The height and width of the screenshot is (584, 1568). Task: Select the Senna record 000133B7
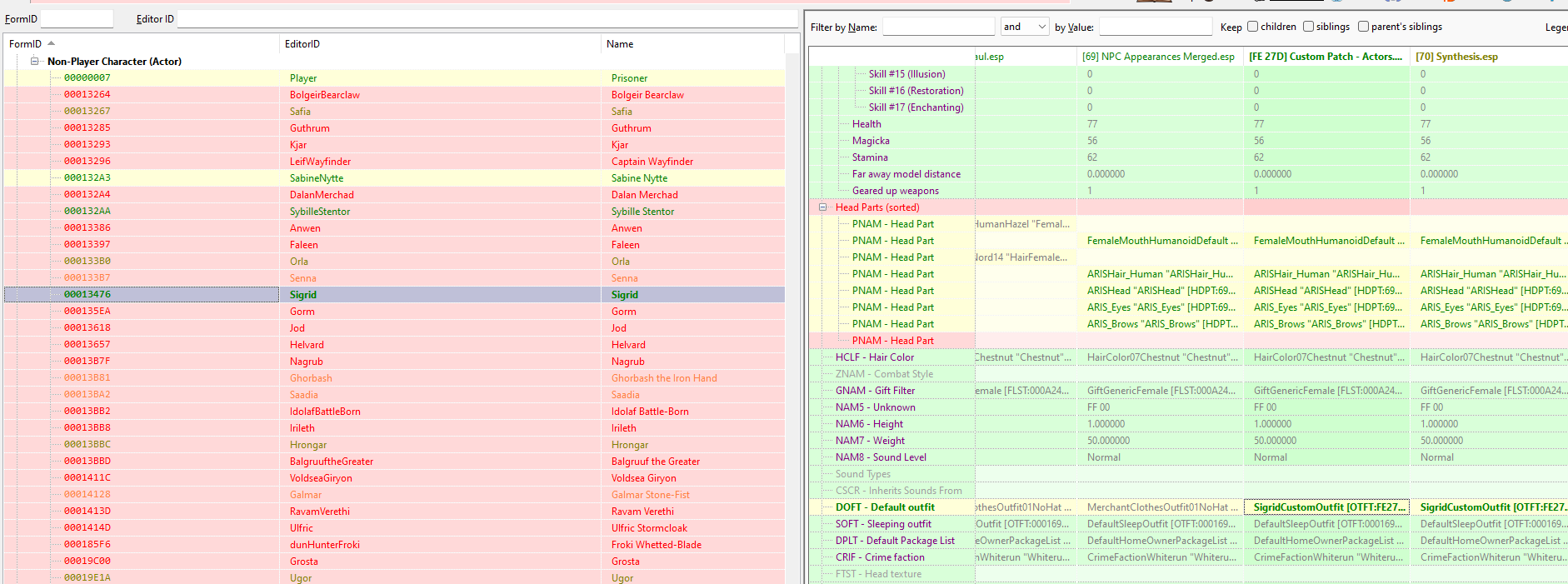(x=394, y=277)
